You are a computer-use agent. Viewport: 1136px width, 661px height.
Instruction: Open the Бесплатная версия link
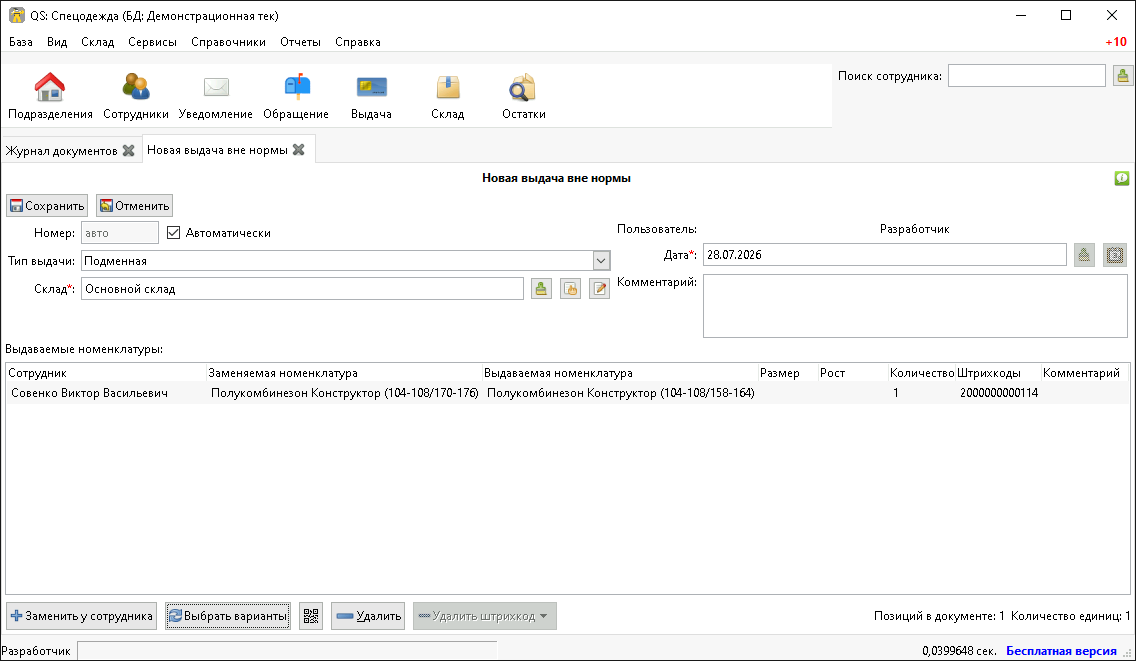(x=1061, y=651)
